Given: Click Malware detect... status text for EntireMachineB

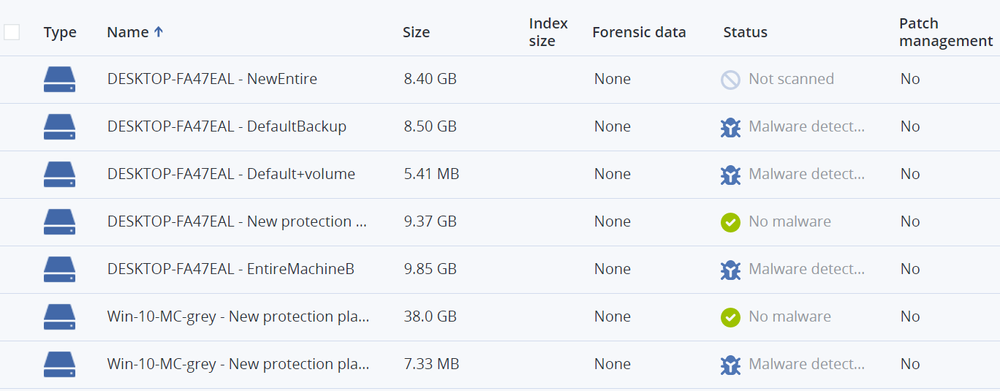Looking at the screenshot, I should [807, 269].
